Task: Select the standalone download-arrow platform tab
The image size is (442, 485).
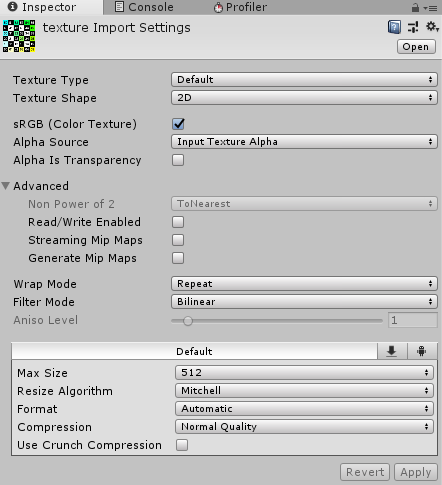Action: (x=392, y=351)
